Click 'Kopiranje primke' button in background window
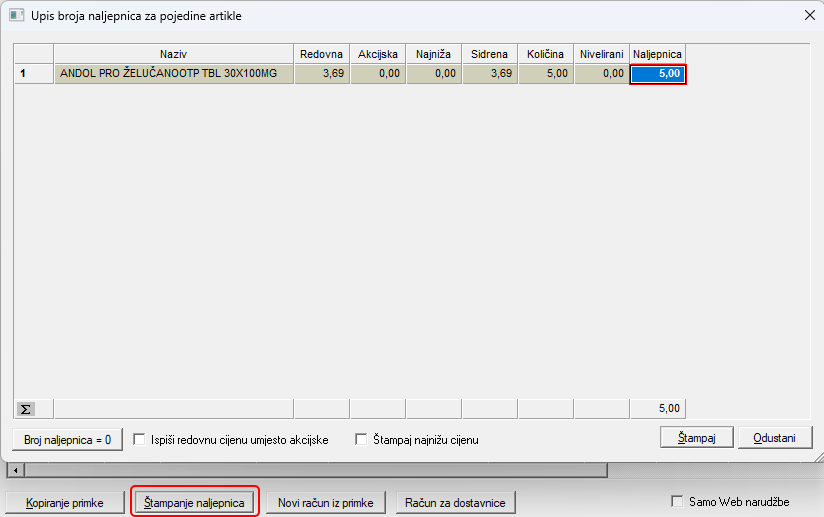 [65, 503]
